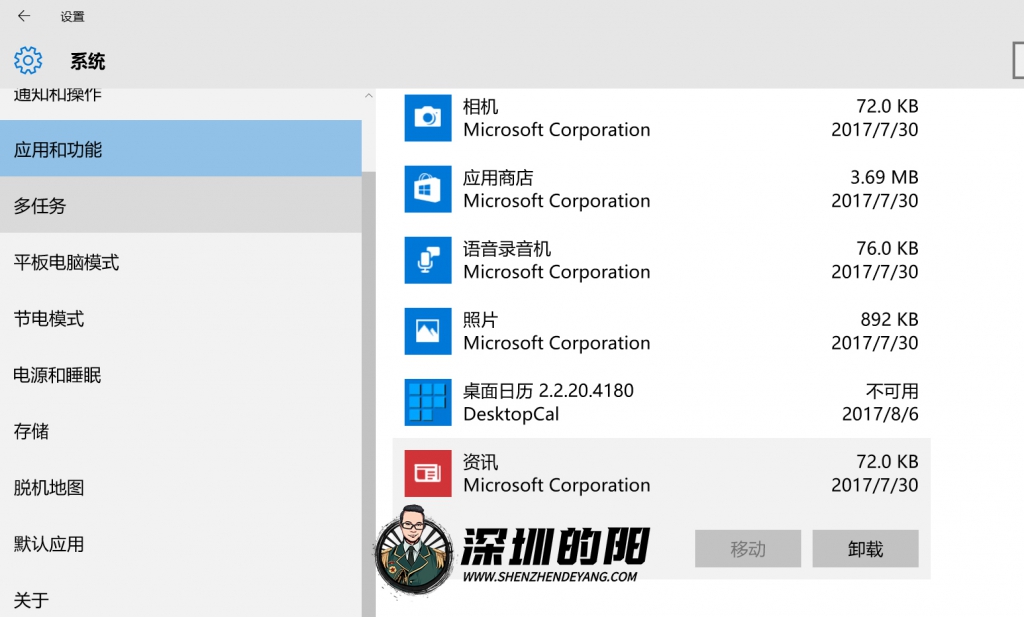
Task: Click the 设置 window title text
Action: coord(72,16)
